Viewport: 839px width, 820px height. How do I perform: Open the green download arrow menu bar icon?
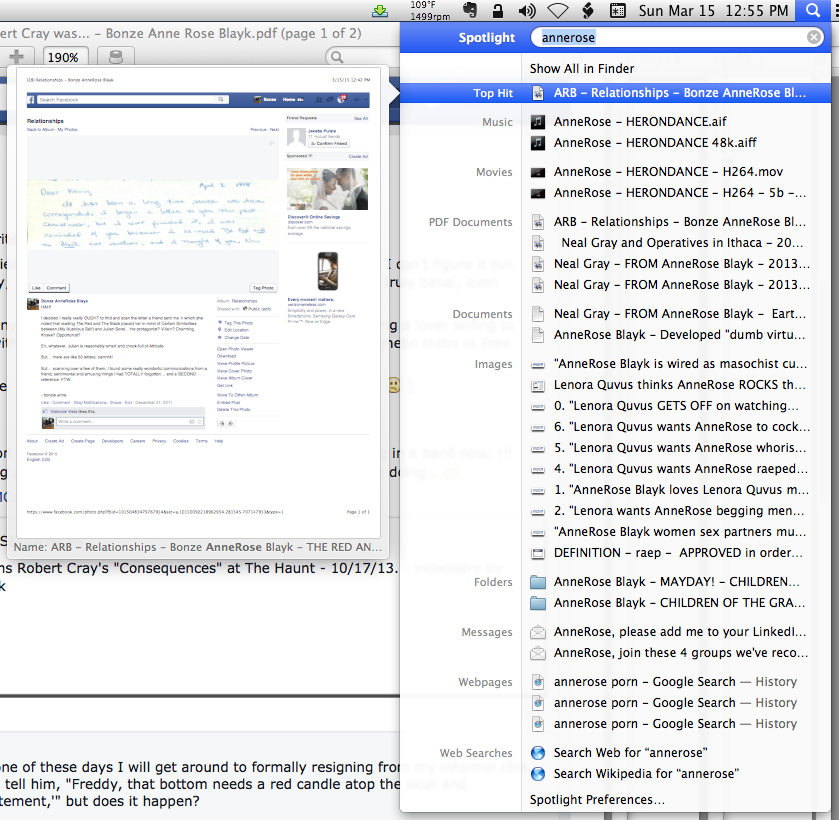tap(382, 11)
